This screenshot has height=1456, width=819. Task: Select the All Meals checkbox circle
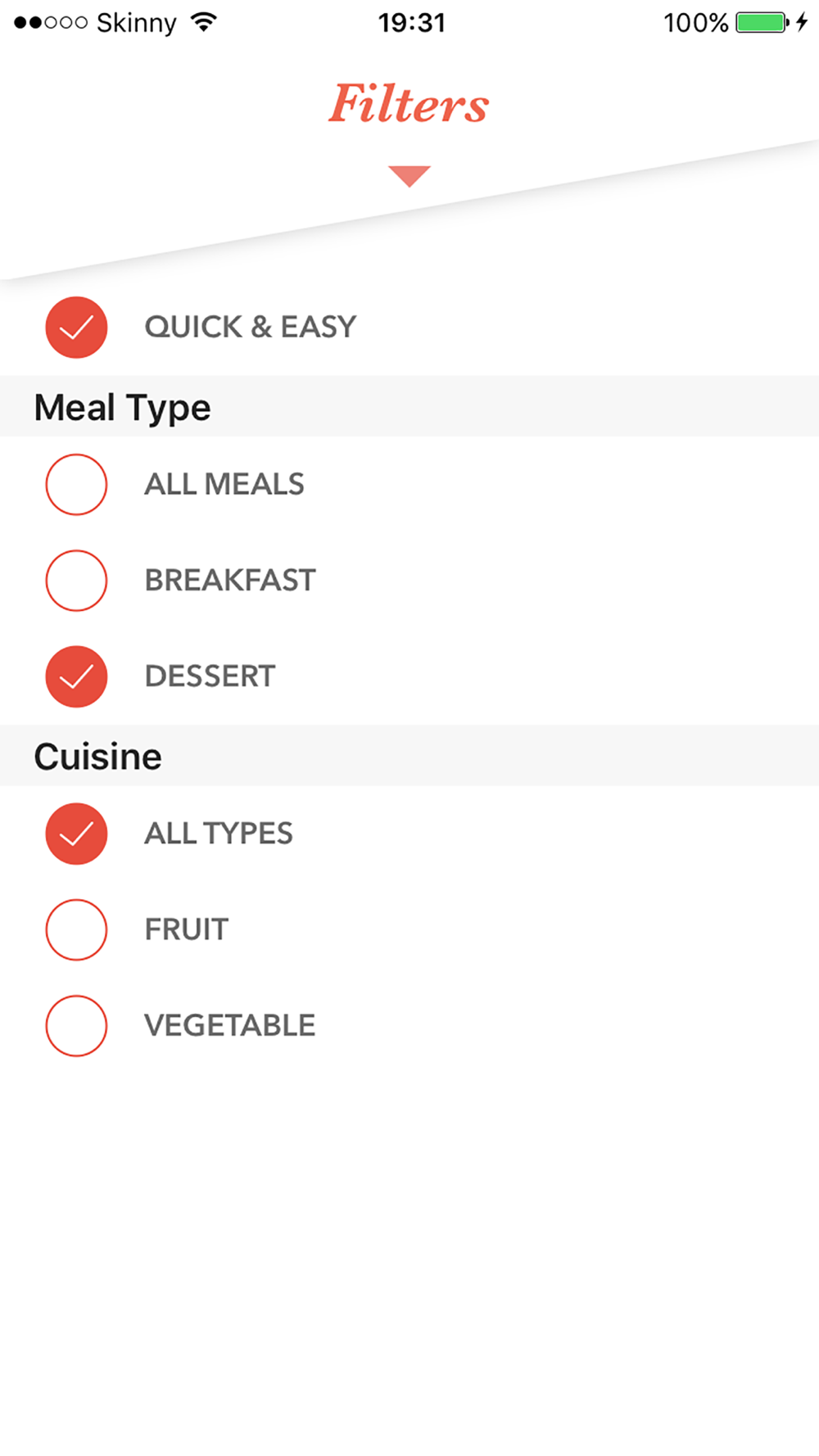[x=76, y=485]
